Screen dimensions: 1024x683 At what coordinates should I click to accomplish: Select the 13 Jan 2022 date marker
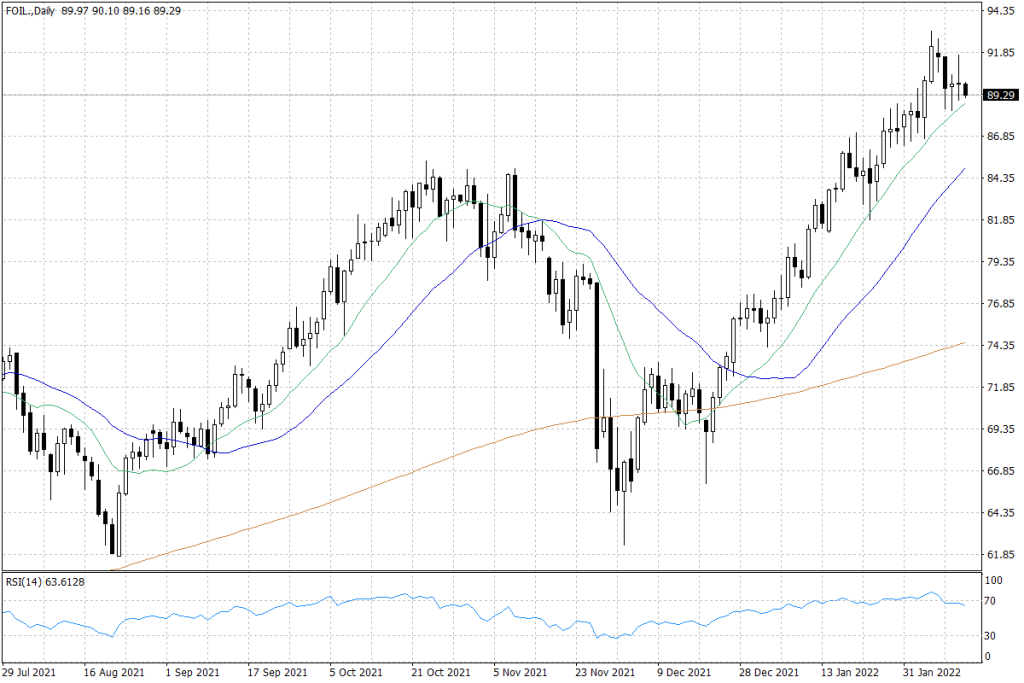coord(849,672)
